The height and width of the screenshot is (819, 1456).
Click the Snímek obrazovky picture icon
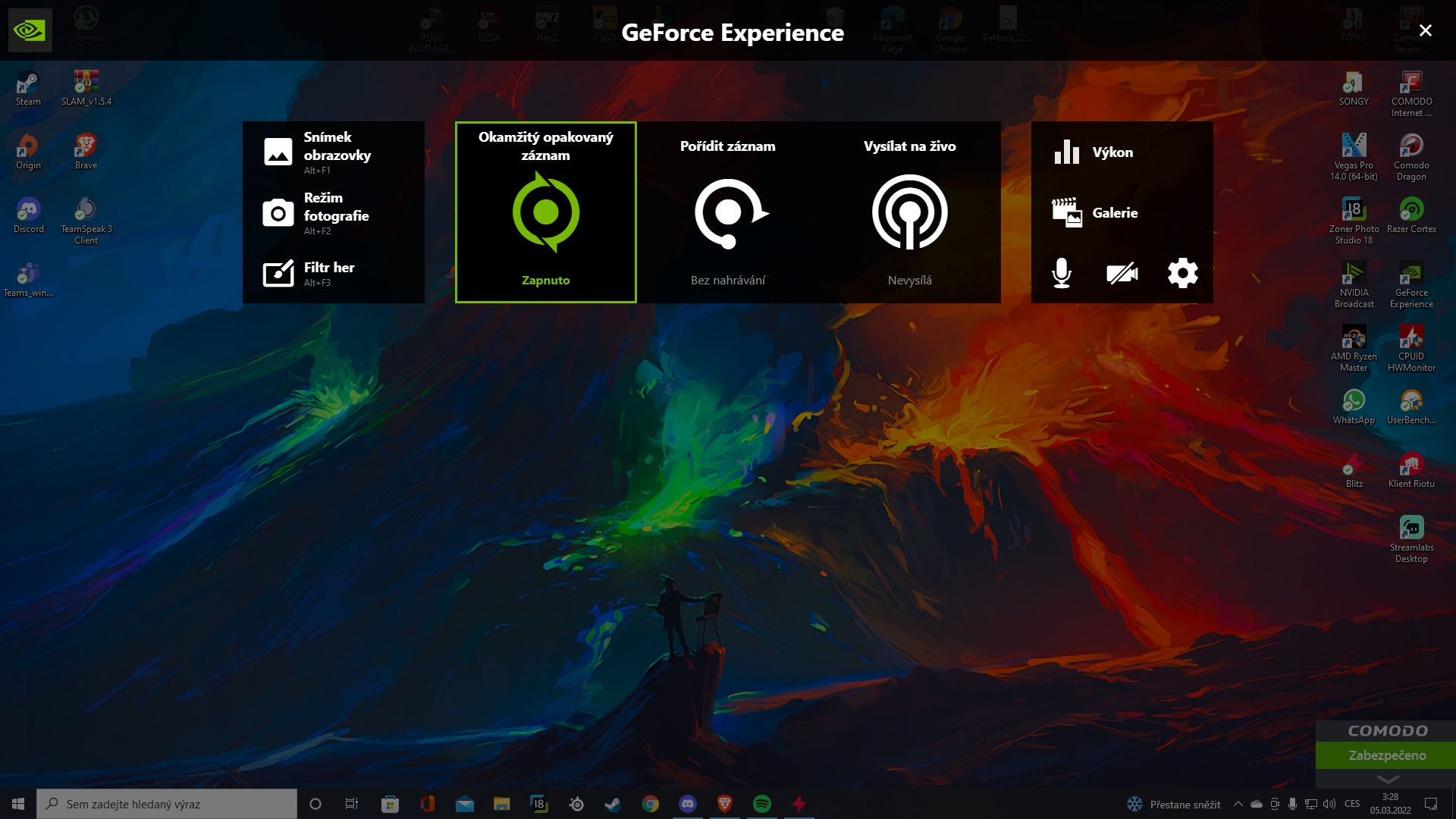click(278, 152)
